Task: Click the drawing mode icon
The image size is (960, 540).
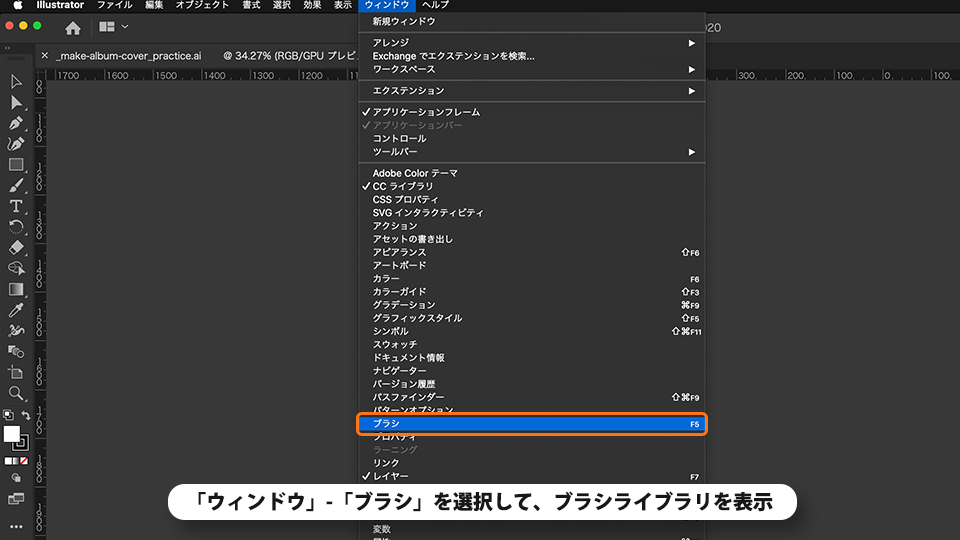Action: (x=16, y=478)
